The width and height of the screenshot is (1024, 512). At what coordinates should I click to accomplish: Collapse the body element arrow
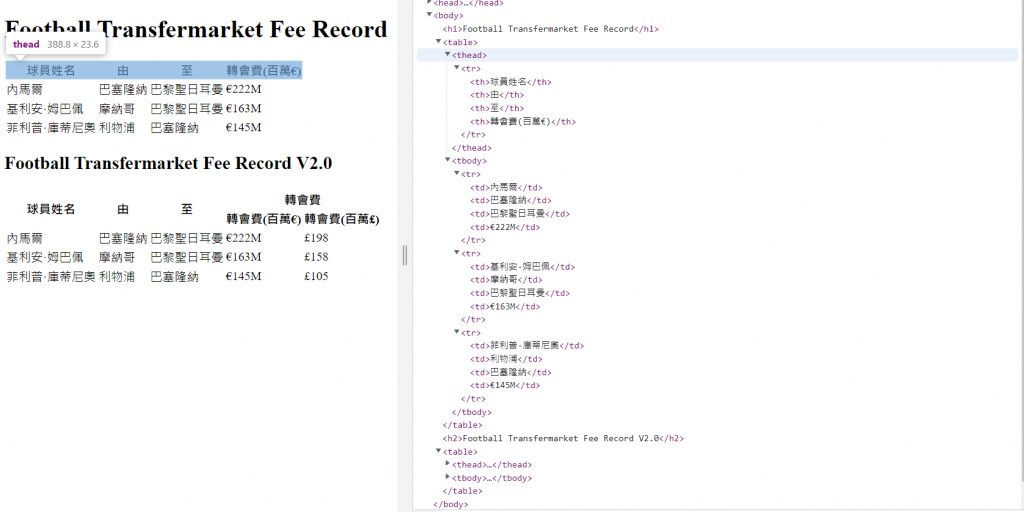(x=430, y=15)
